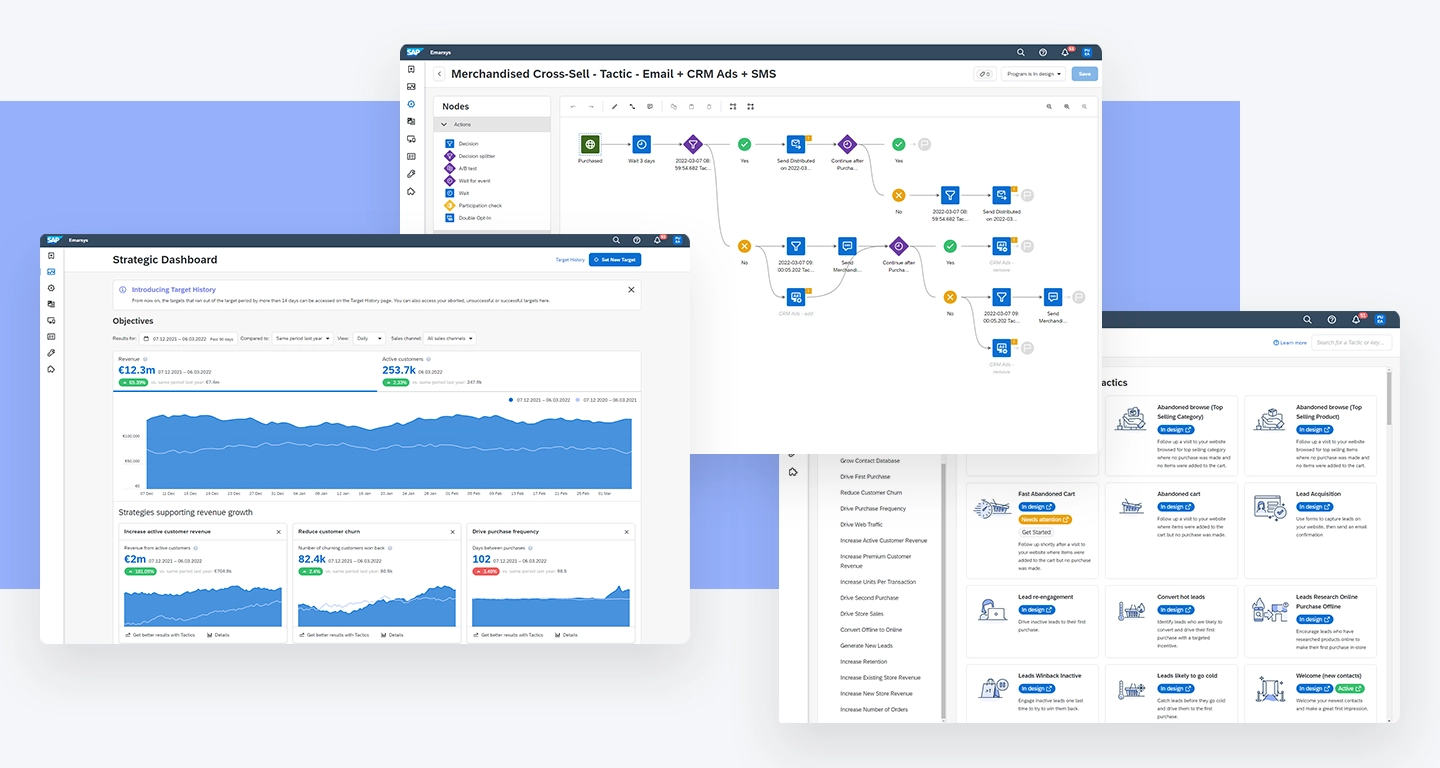
Task: Switch to the Revenue objective tab
Action: pyautogui.click(x=245, y=371)
